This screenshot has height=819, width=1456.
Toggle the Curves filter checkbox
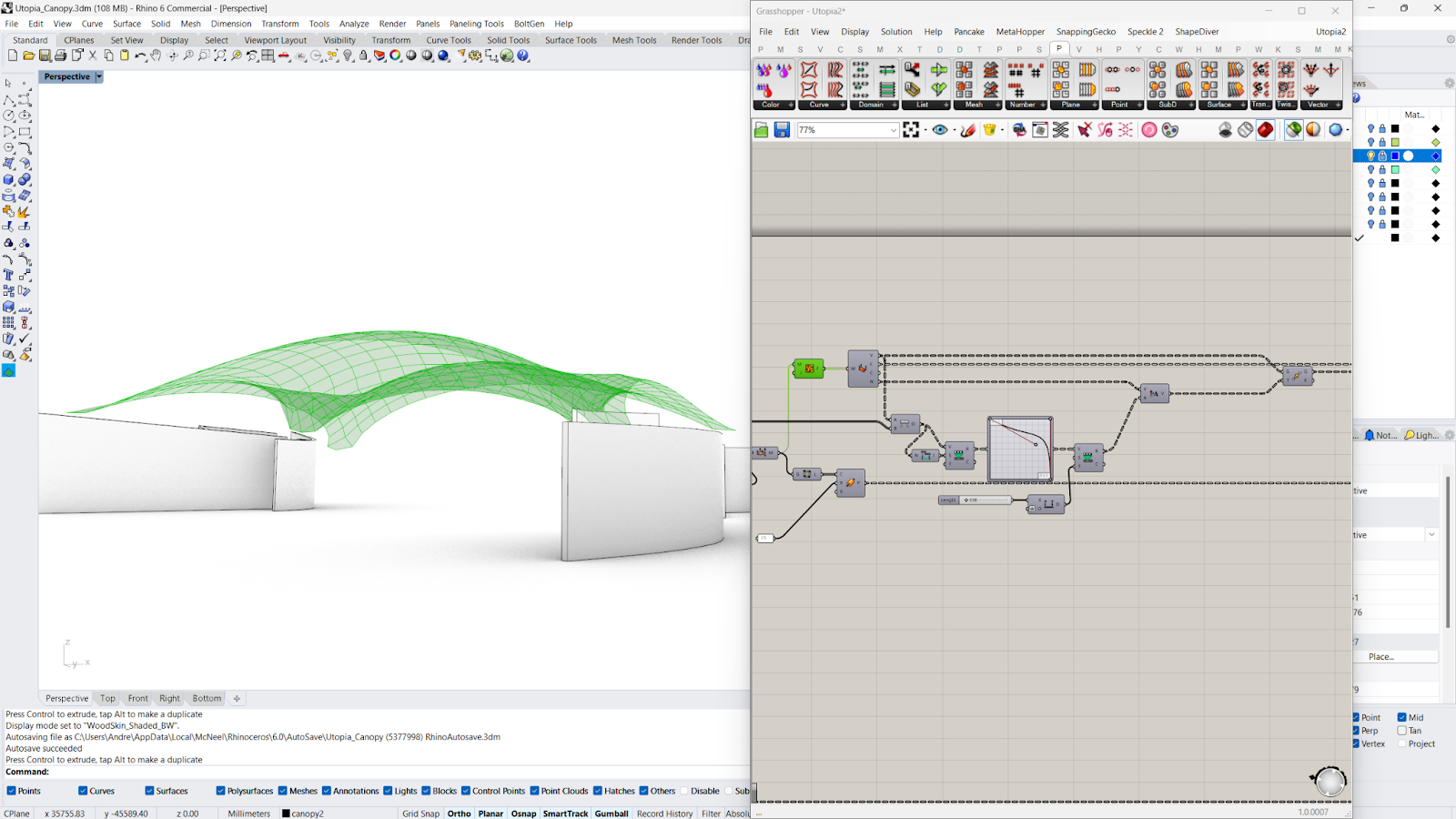click(83, 791)
